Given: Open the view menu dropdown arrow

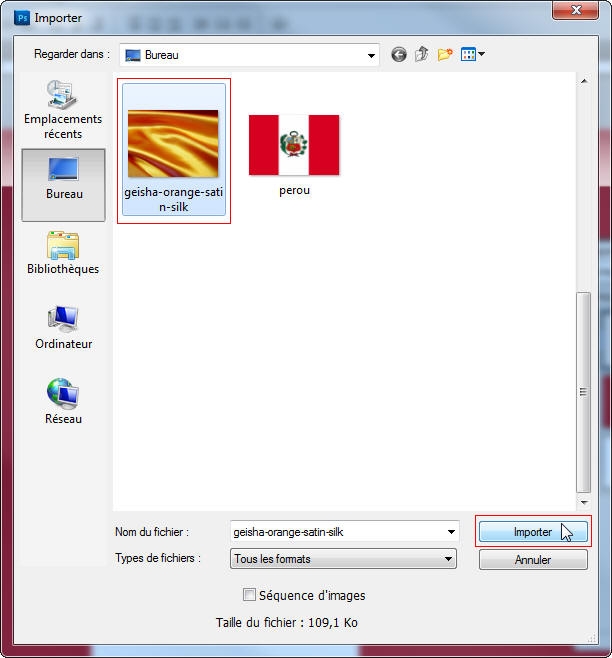Looking at the screenshot, I should tap(481, 54).
